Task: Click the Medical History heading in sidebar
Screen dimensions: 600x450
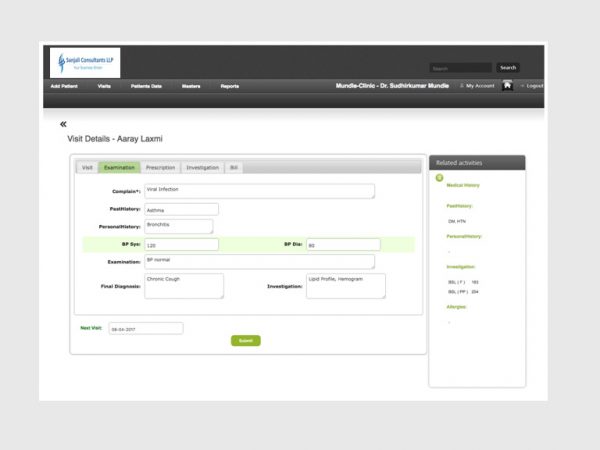Action: point(463,185)
